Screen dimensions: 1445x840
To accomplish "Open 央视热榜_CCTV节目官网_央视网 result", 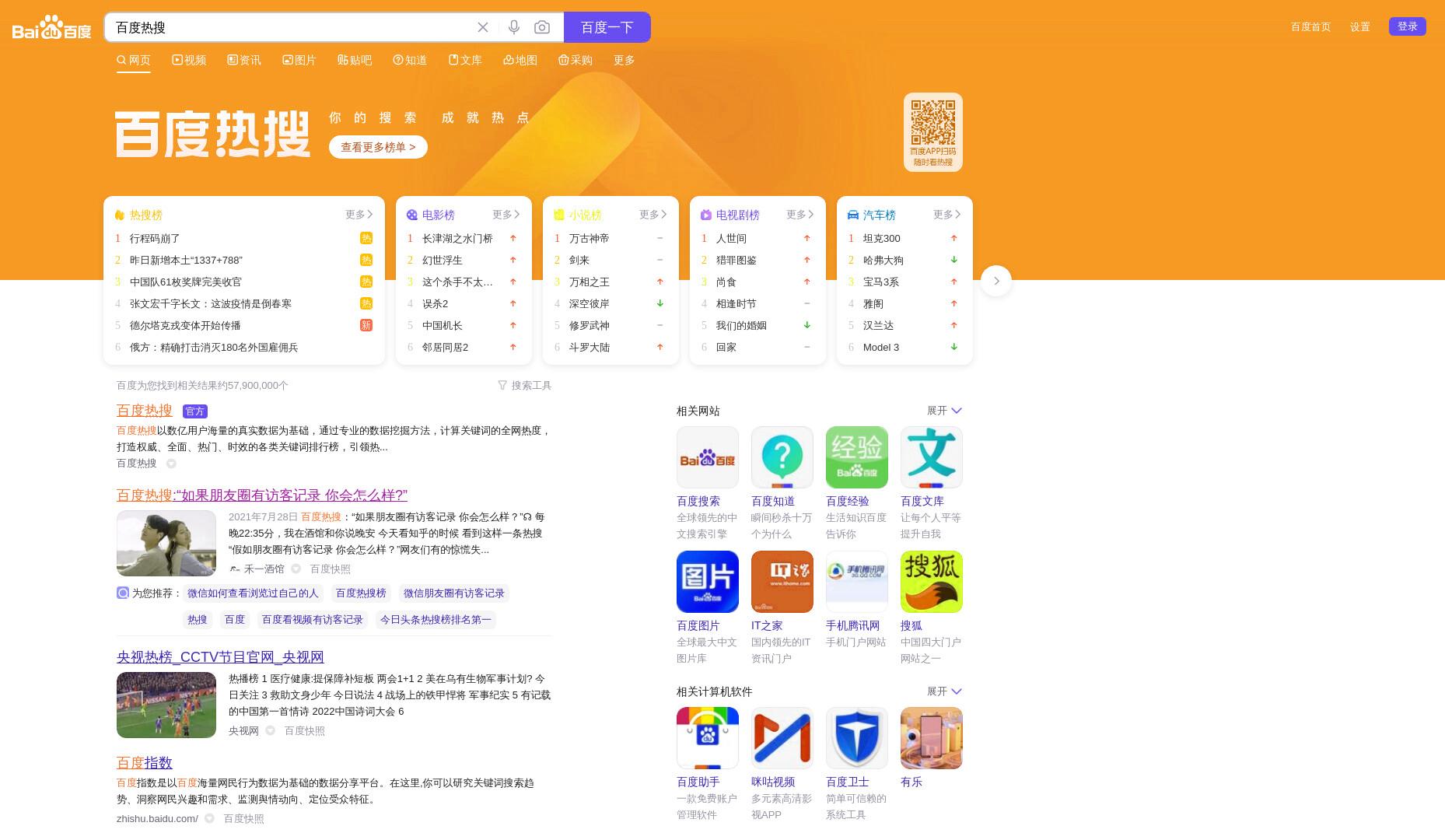I will pyautogui.click(x=220, y=657).
